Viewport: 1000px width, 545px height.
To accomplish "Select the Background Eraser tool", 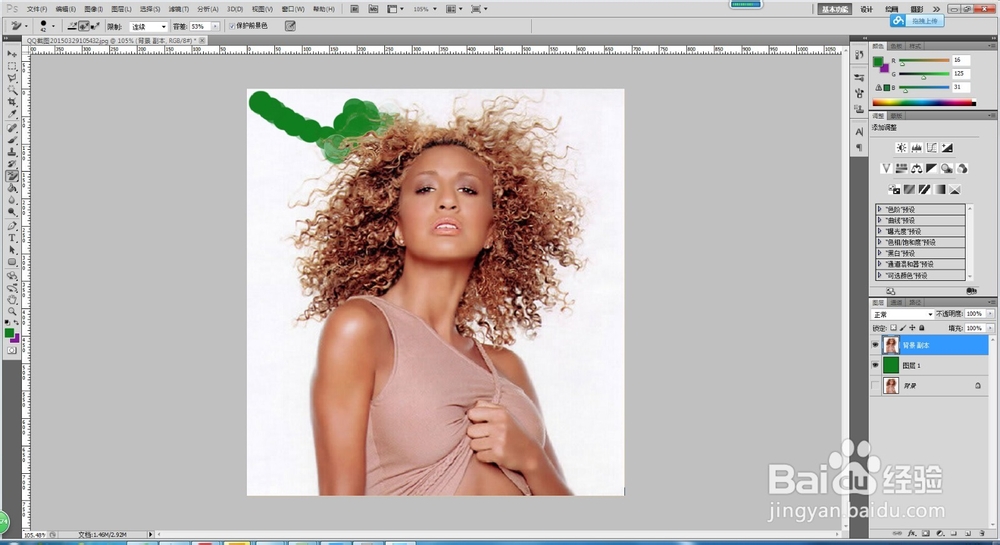I will tap(12, 177).
